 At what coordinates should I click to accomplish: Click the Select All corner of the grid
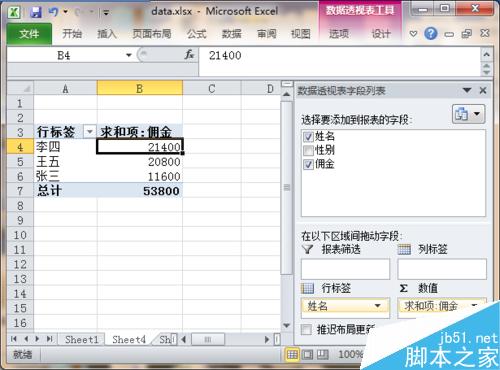pyautogui.click(x=20, y=89)
